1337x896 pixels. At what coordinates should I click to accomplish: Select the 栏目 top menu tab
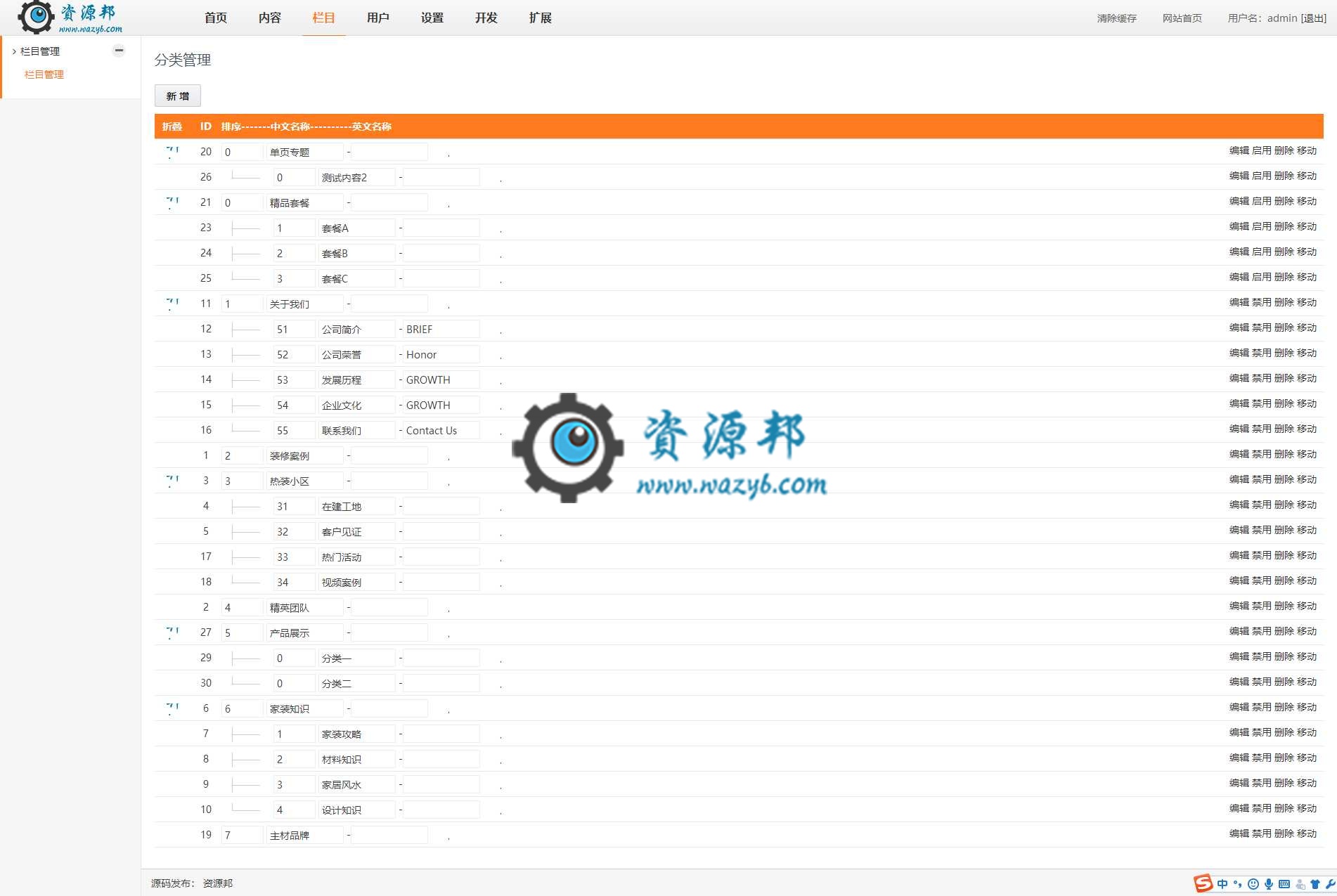tap(324, 18)
